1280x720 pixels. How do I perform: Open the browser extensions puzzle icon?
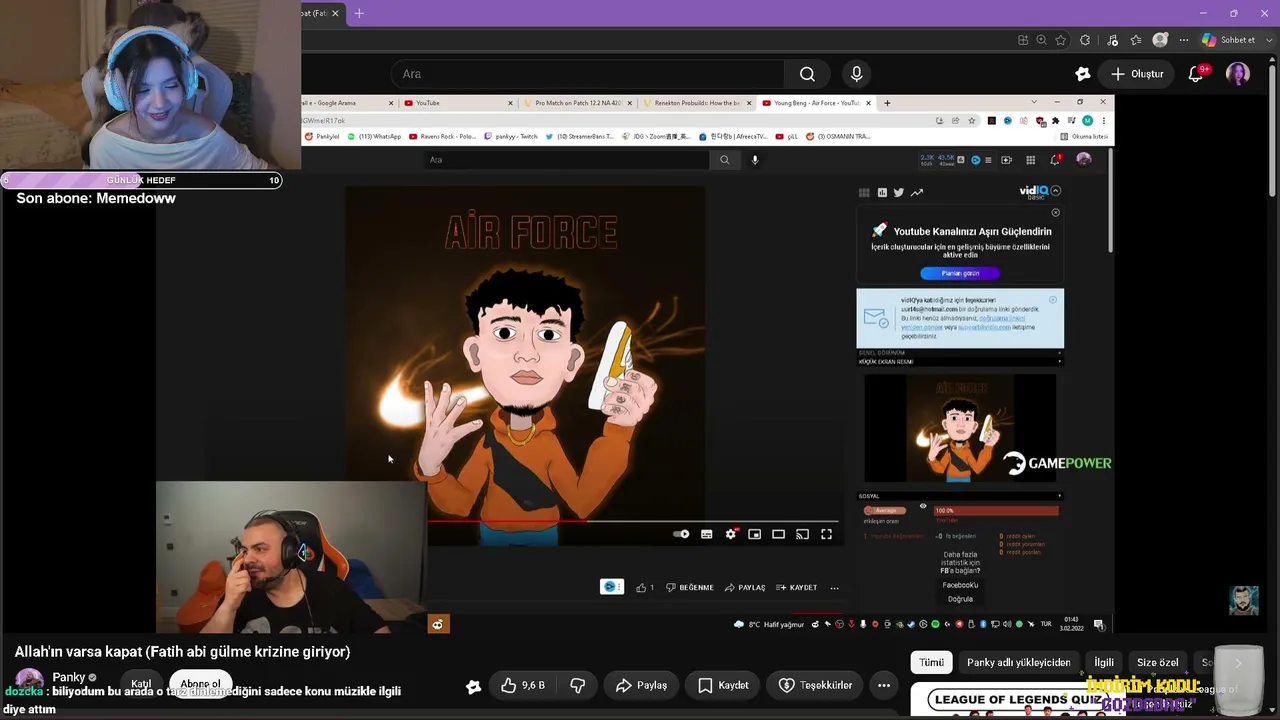(x=1086, y=40)
